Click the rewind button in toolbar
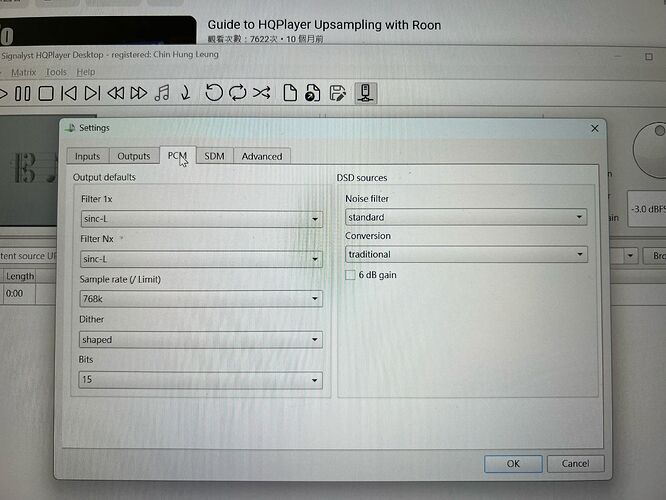The height and width of the screenshot is (500, 666). point(116,93)
